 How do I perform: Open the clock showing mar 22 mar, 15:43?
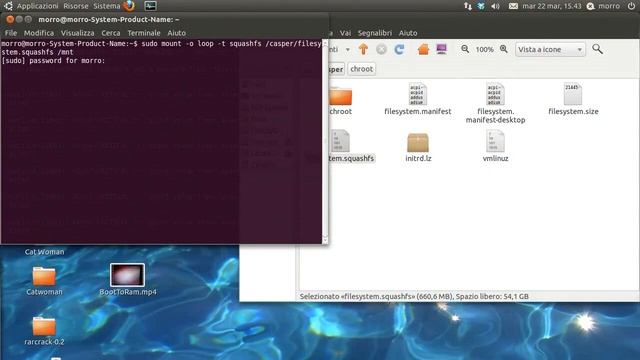pos(552,6)
